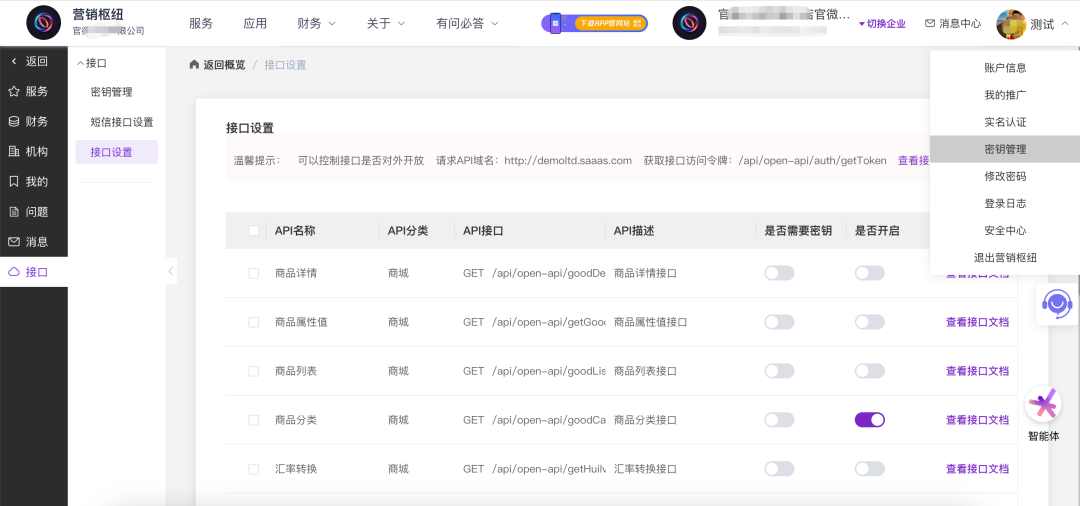Click the 服务 star icon in sidebar
The image size is (1080, 506).
(14, 91)
